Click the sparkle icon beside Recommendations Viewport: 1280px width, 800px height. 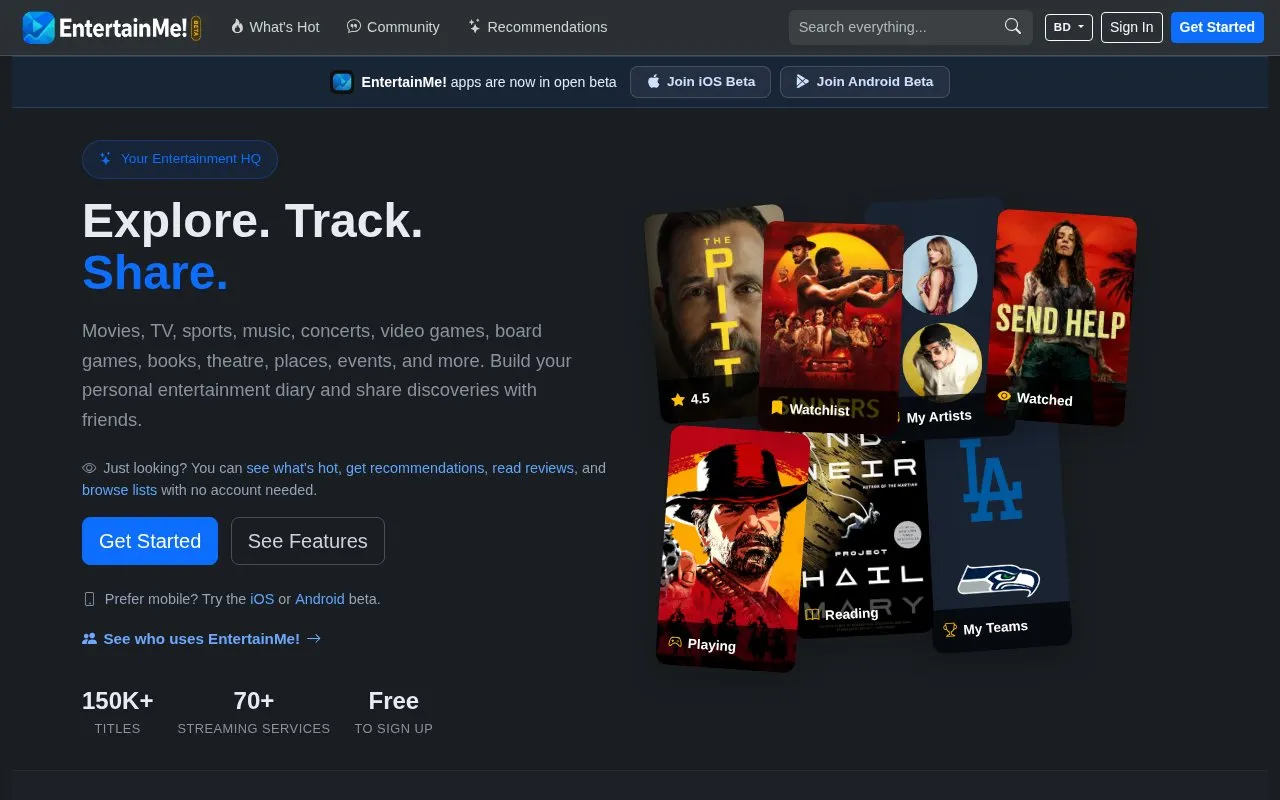click(x=474, y=27)
